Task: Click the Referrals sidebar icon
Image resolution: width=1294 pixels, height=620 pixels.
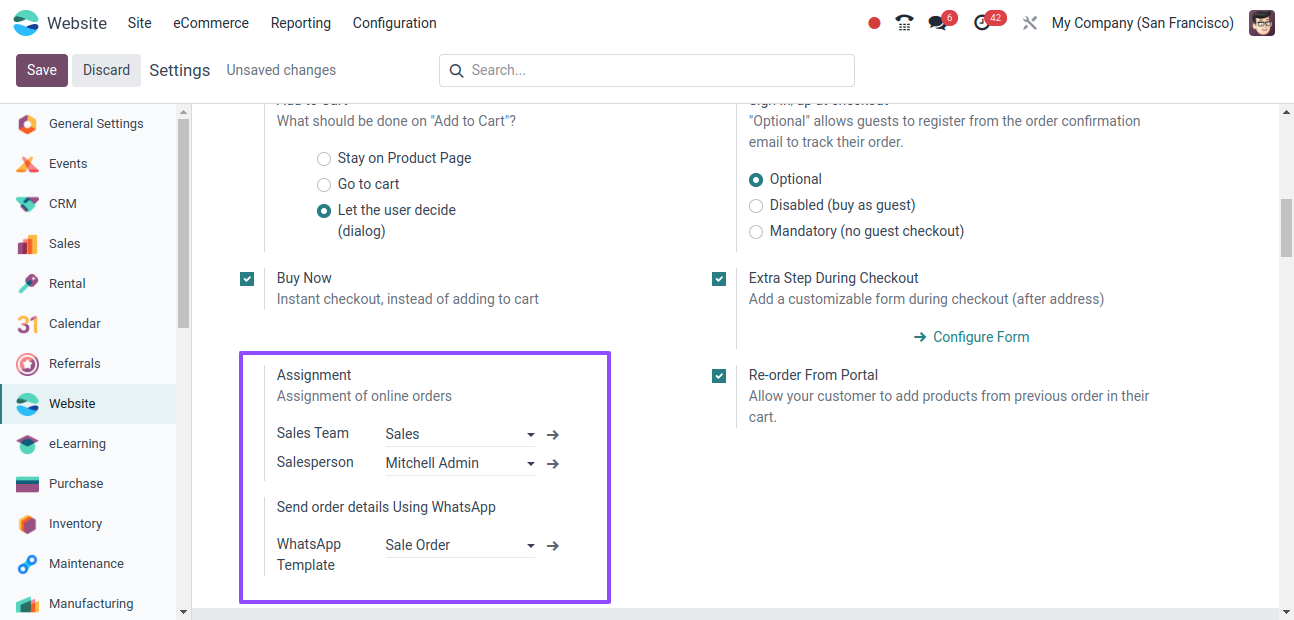Action: coord(28,364)
